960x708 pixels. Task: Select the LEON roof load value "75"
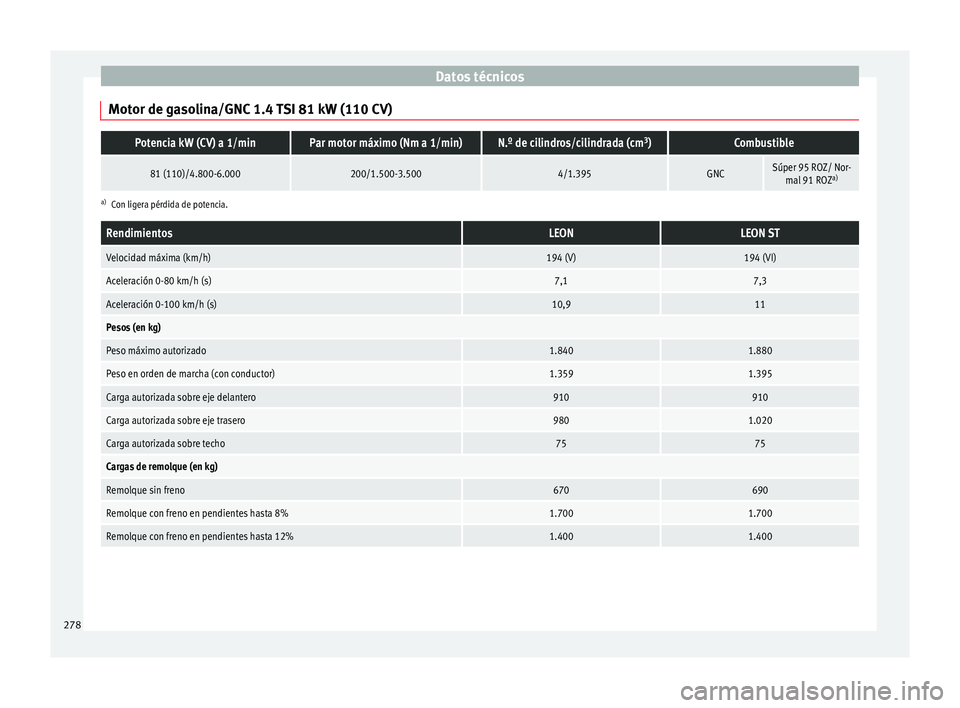pyautogui.click(x=561, y=444)
